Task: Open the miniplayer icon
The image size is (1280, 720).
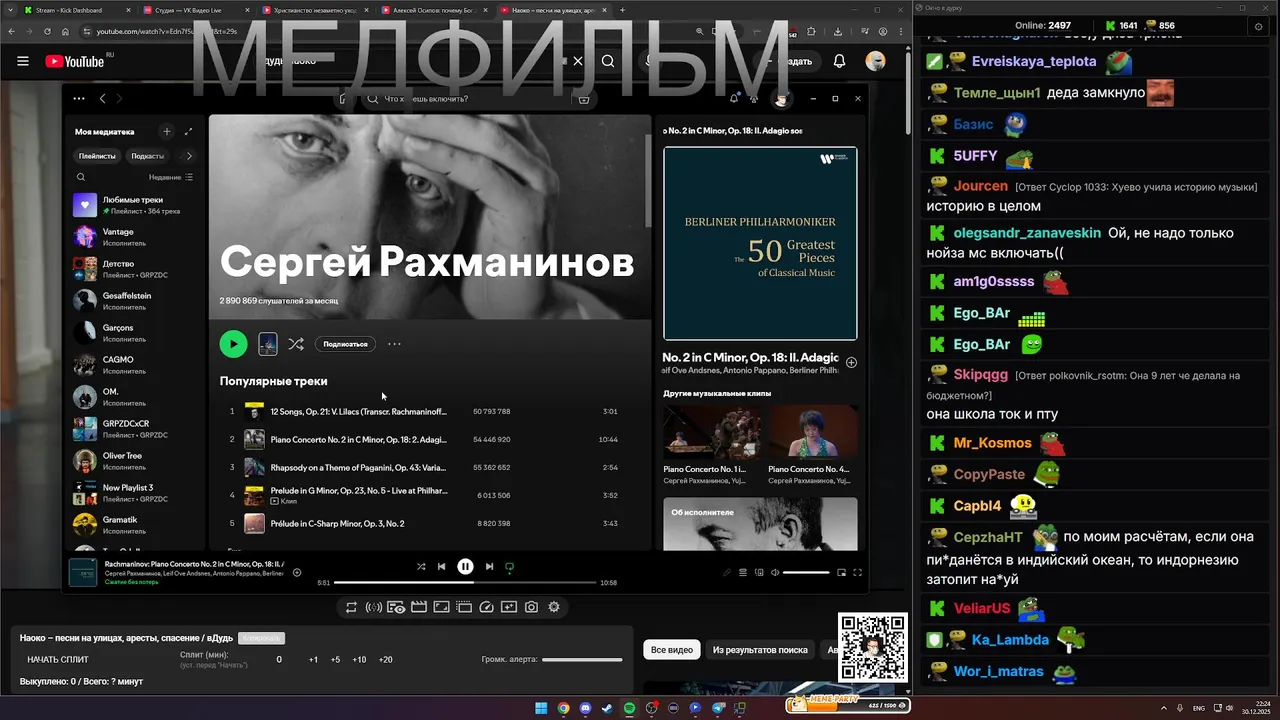Action: (x=841, y=572)
